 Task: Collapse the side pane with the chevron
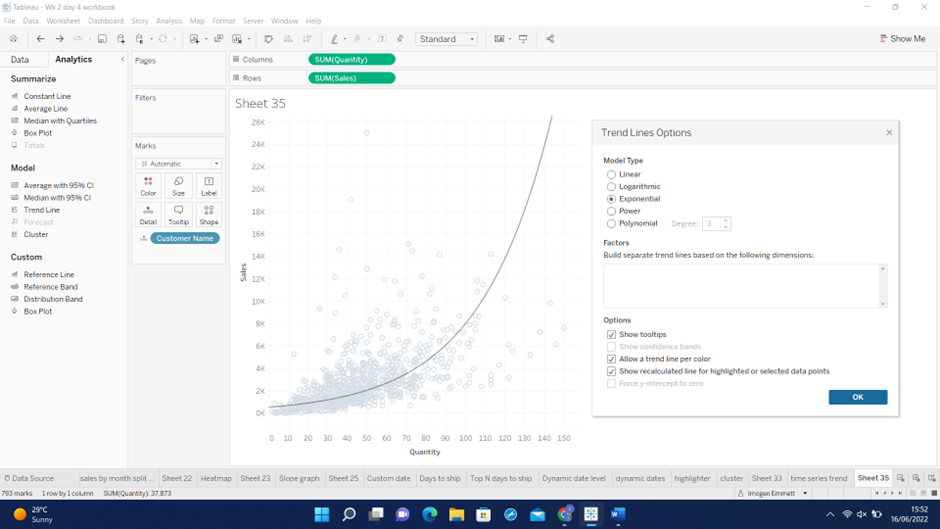(x=123, y=60)
